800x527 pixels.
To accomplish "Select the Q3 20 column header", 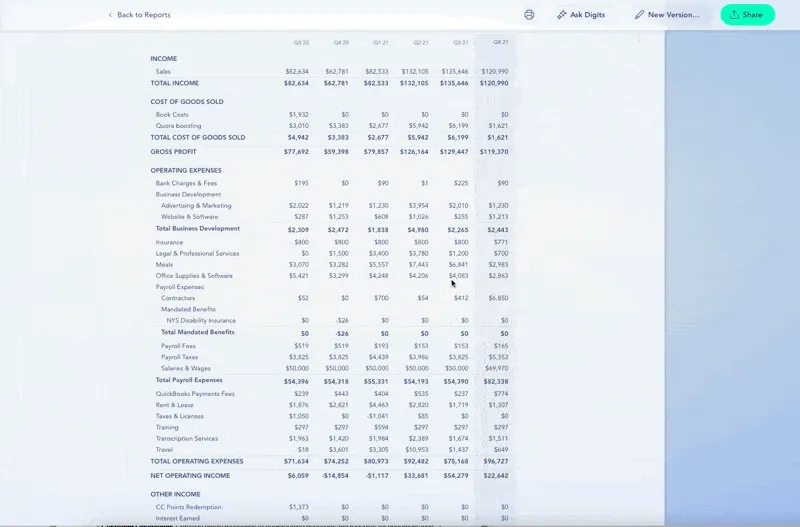I will coord(300,43).
